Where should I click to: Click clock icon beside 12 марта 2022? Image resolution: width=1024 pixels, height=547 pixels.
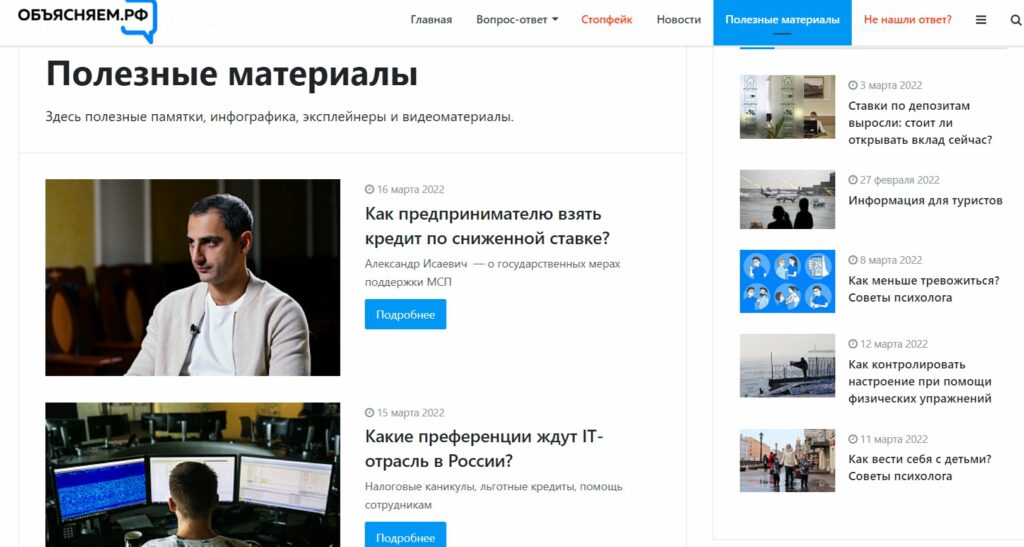[853, 343]
